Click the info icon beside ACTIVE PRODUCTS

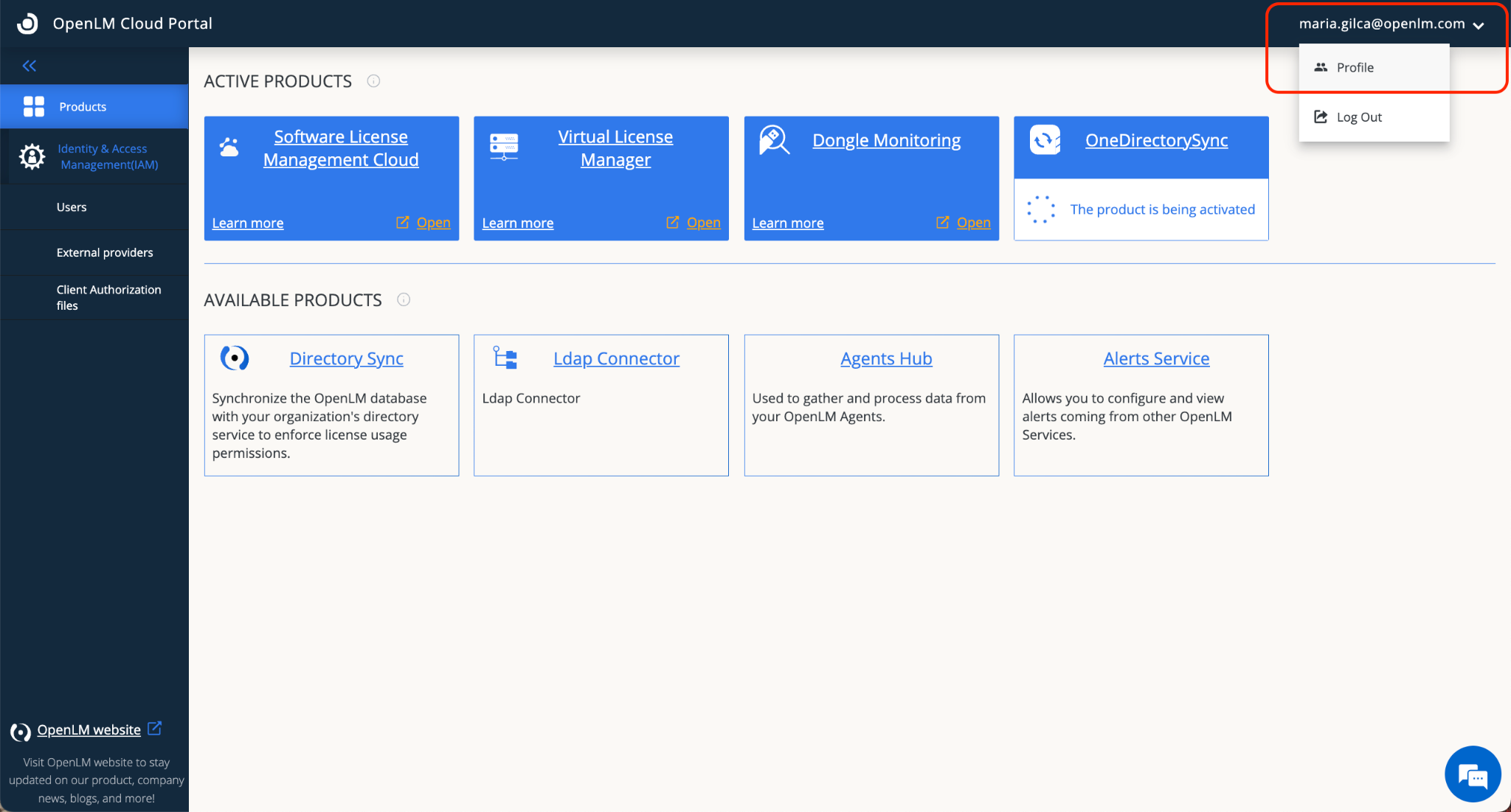tap(373, 81)
